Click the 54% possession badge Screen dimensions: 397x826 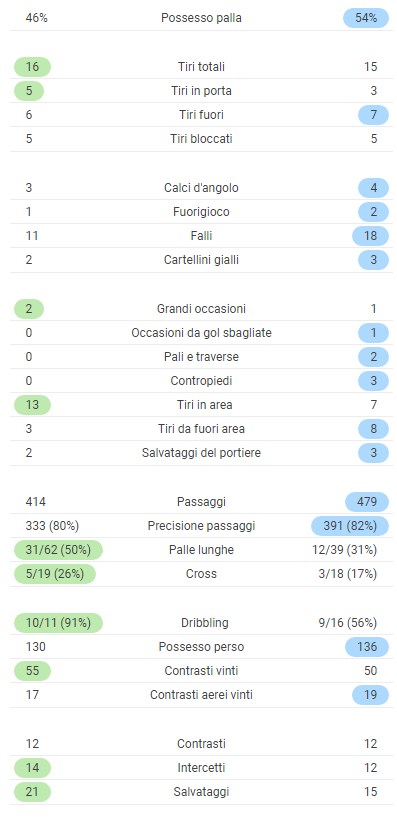point(366,18)
